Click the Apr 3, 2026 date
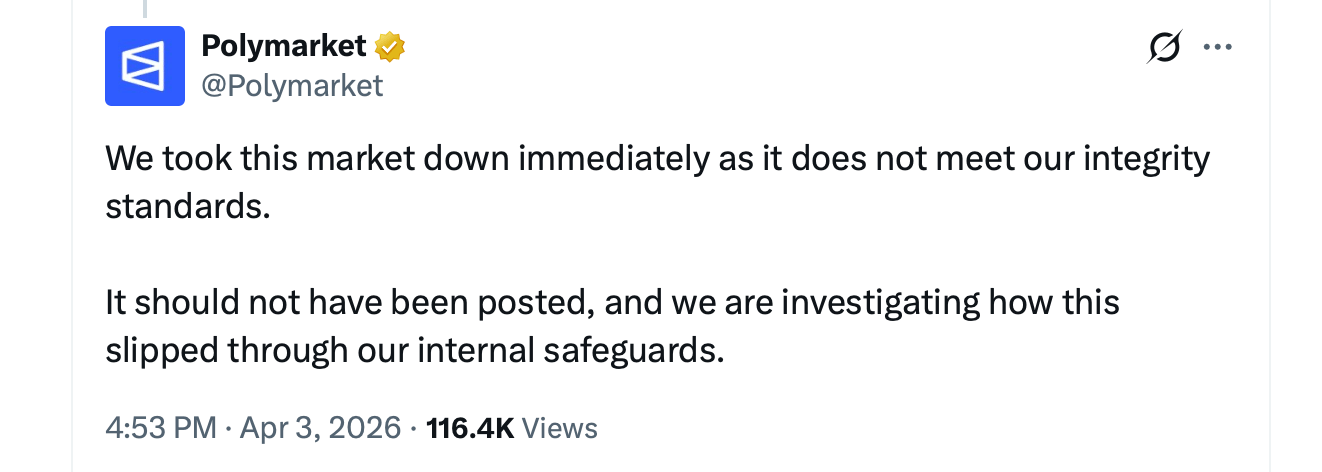The image size is (1322, 472). (318, 428)
